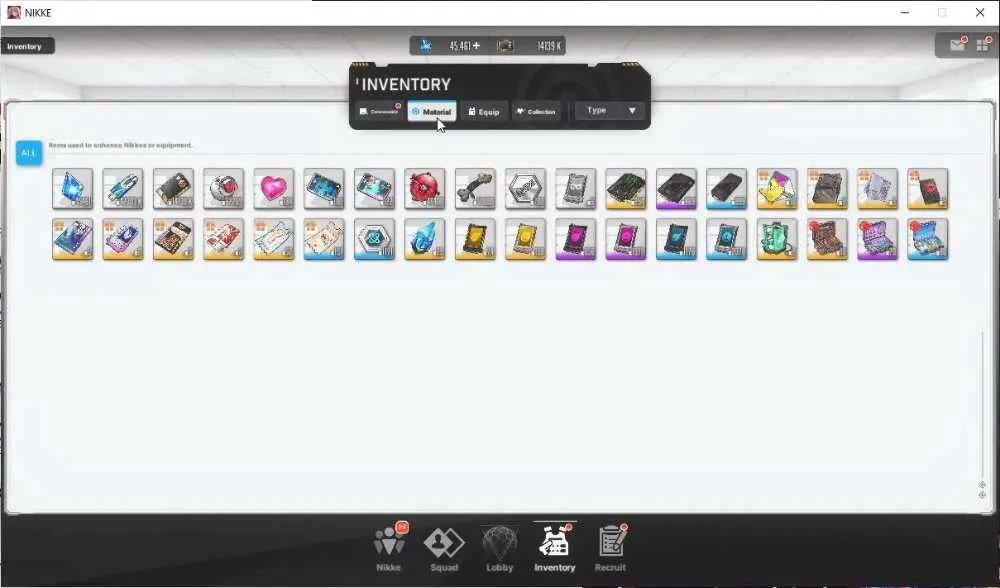Click the credits amount 14139 K
Viewport: 1000px width, 588px height.
548,46
